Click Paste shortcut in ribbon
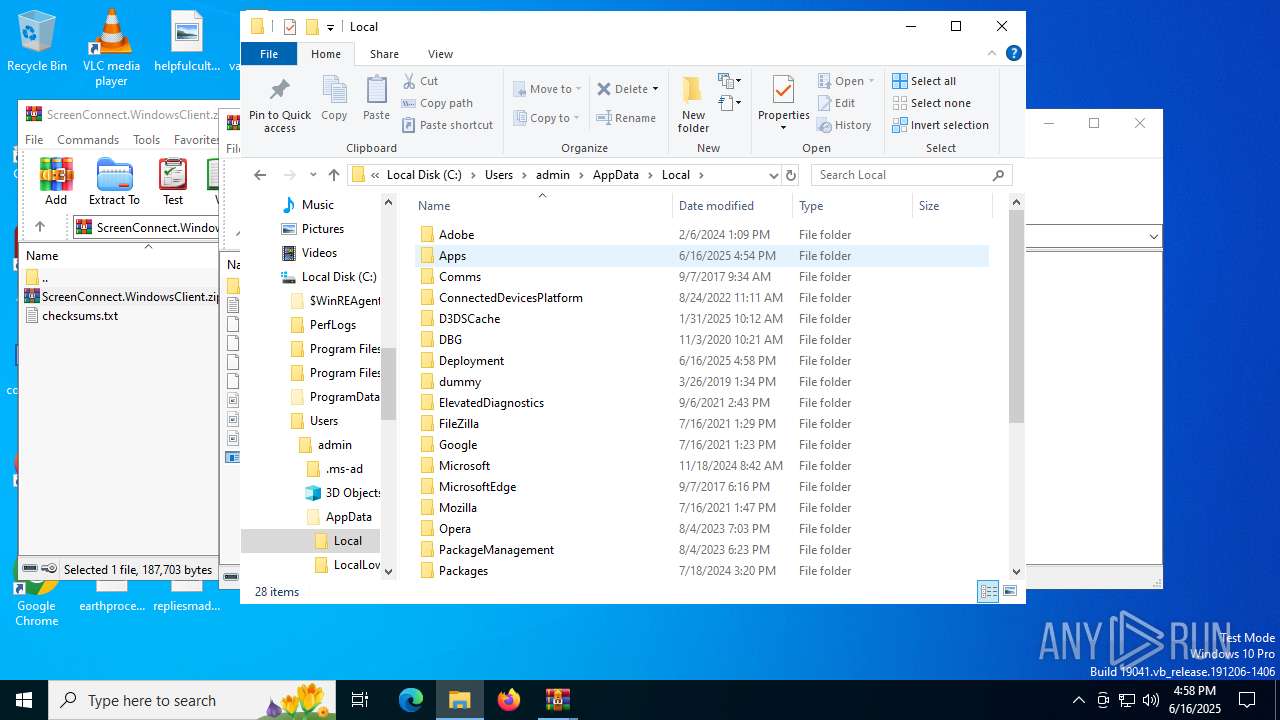Image resolution: width=1280 pixels, height=720 pixels. click(x=447, y=125)
